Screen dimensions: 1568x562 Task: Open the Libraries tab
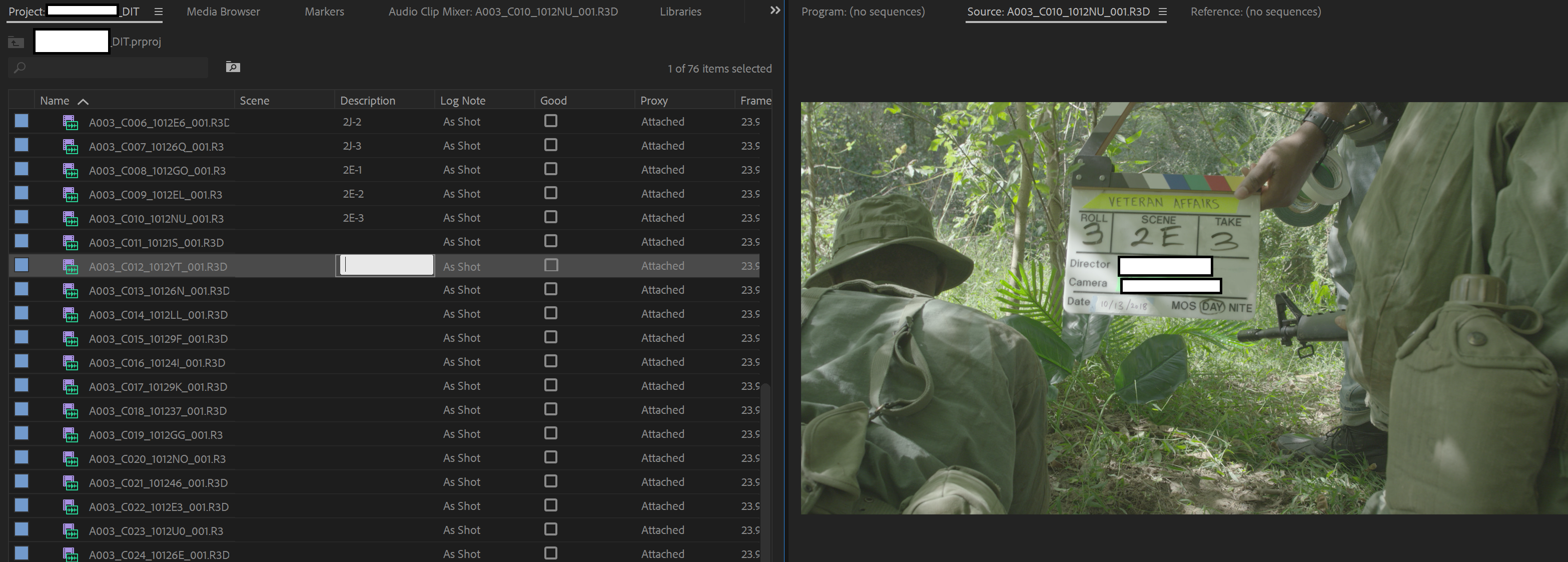pos(680,12)
